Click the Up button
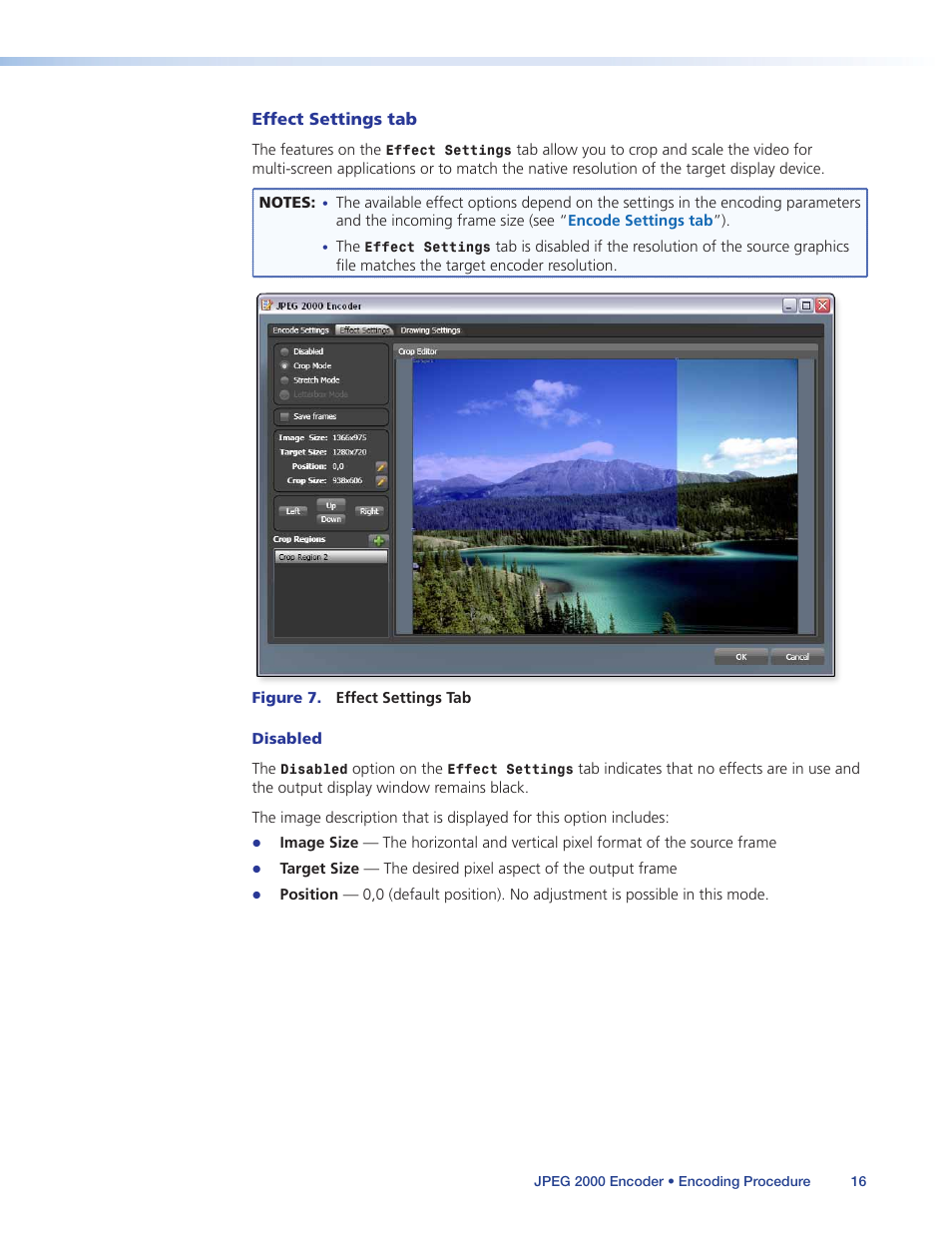This screenshot has height=1233, width=952. (x=331, y=505)
